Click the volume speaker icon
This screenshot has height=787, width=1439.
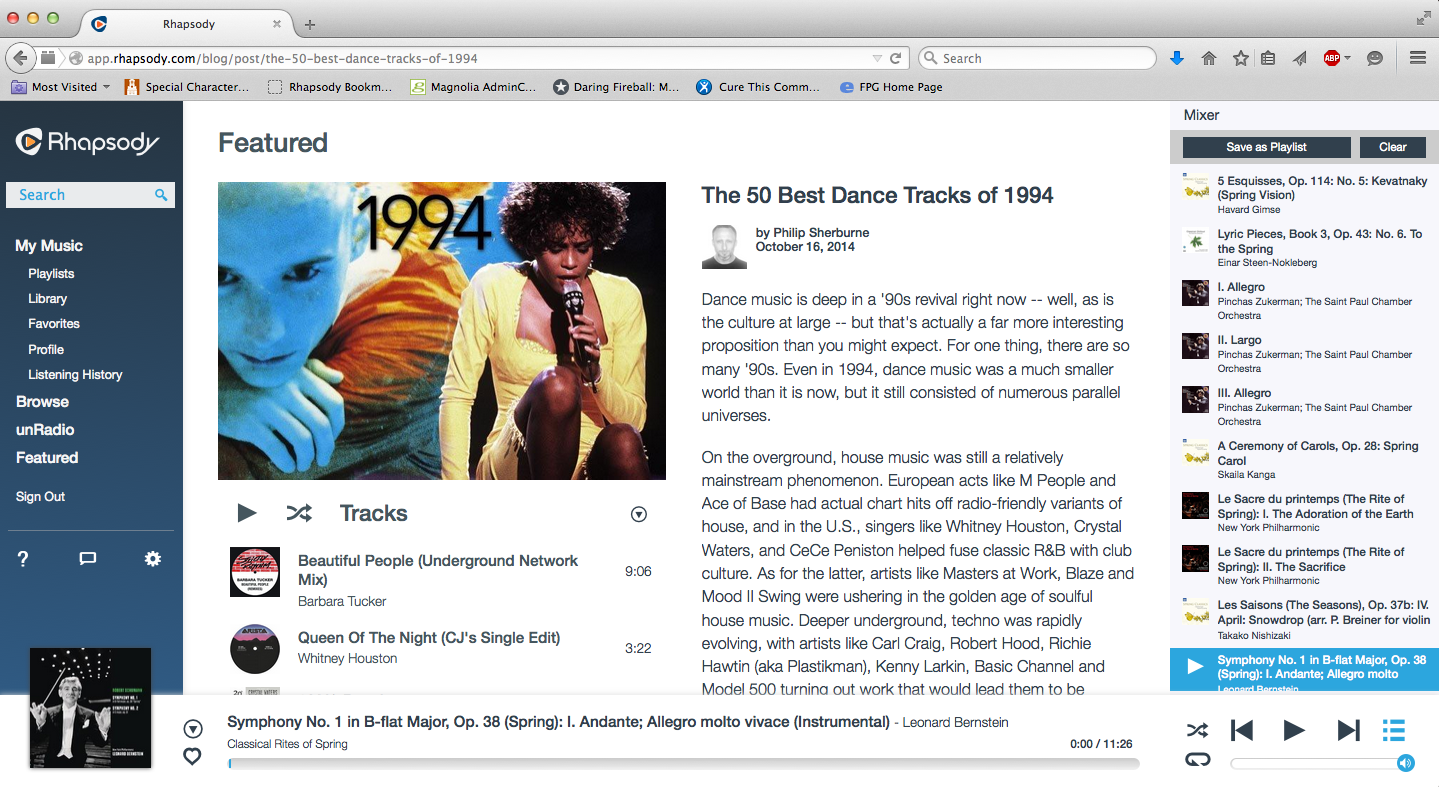(1406, 763)
